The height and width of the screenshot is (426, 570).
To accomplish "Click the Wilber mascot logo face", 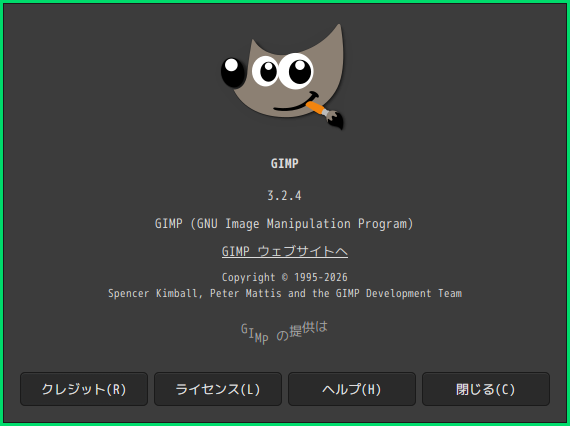I will pyautogui.click(x=282, y=77).
